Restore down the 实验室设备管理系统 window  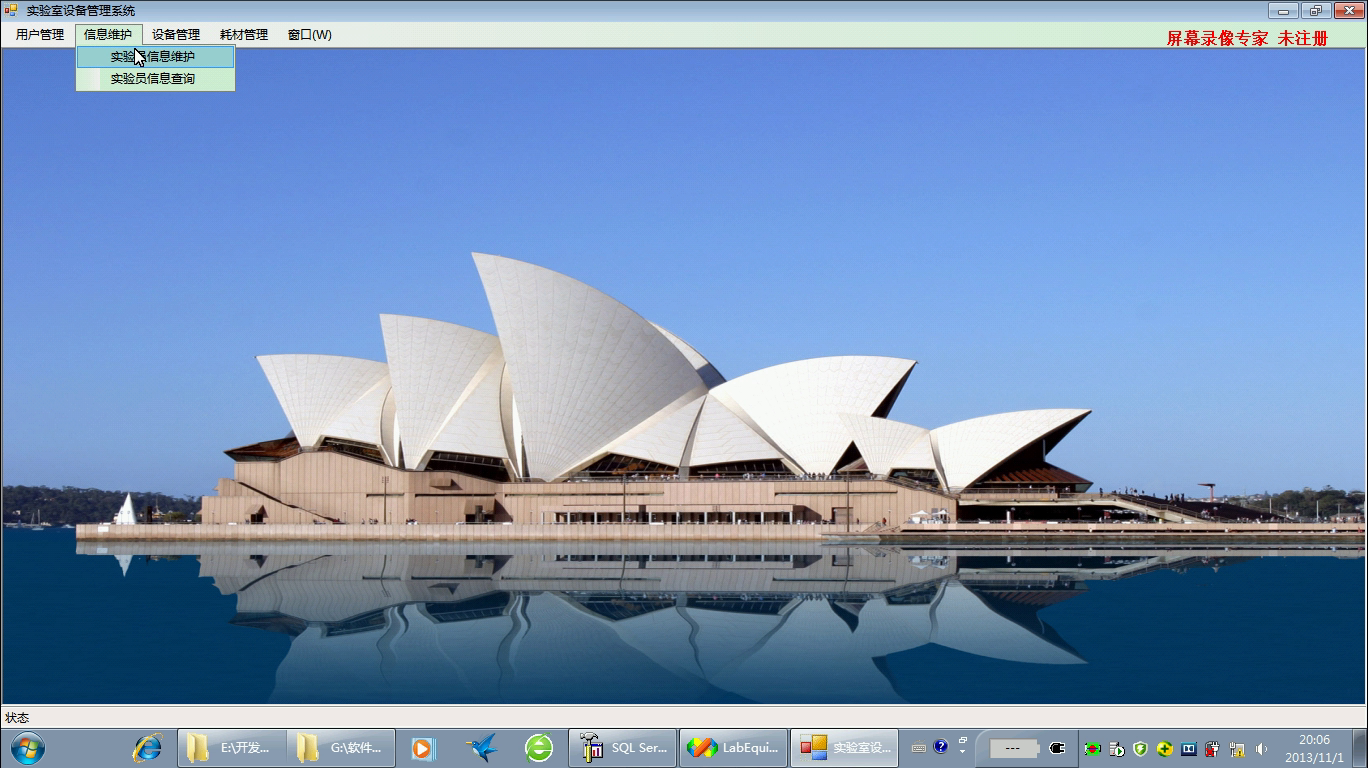click(1314, 11)
